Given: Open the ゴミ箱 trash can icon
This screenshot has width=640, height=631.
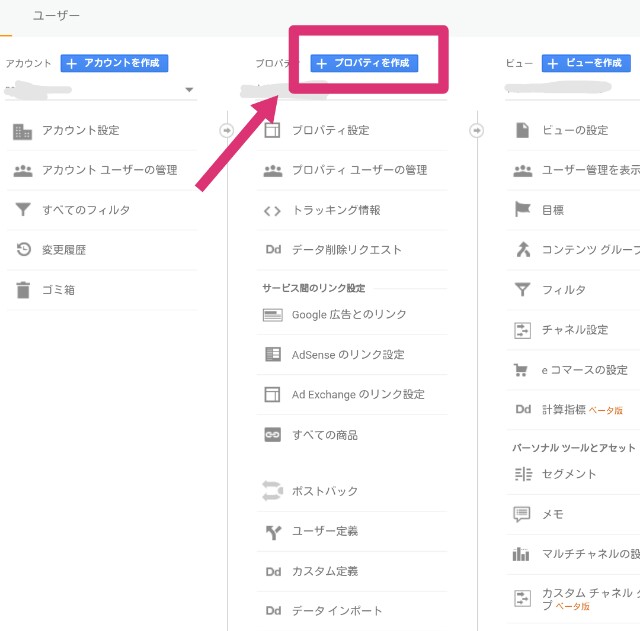Looking at the screenshot, I should coord(23,290).
